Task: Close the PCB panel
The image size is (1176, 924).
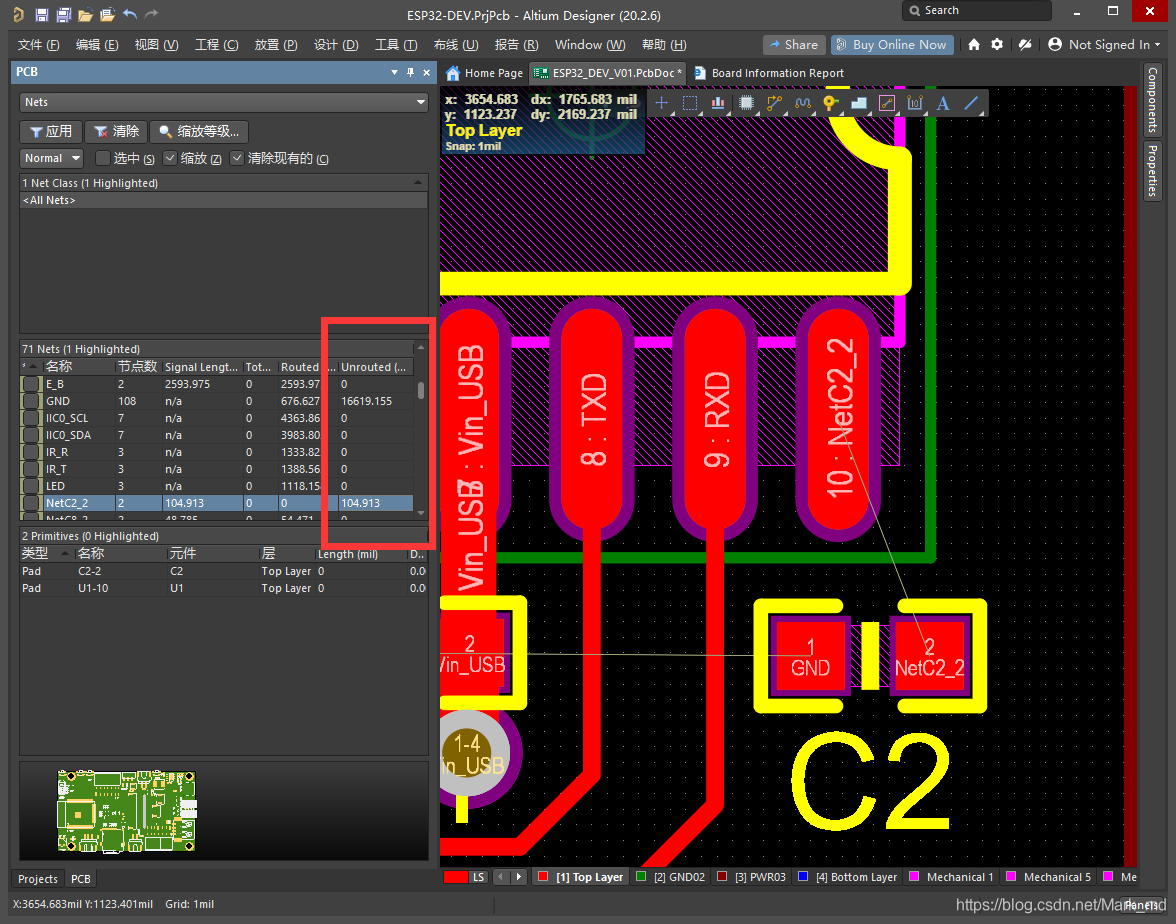Action: (x=426, y=72)
